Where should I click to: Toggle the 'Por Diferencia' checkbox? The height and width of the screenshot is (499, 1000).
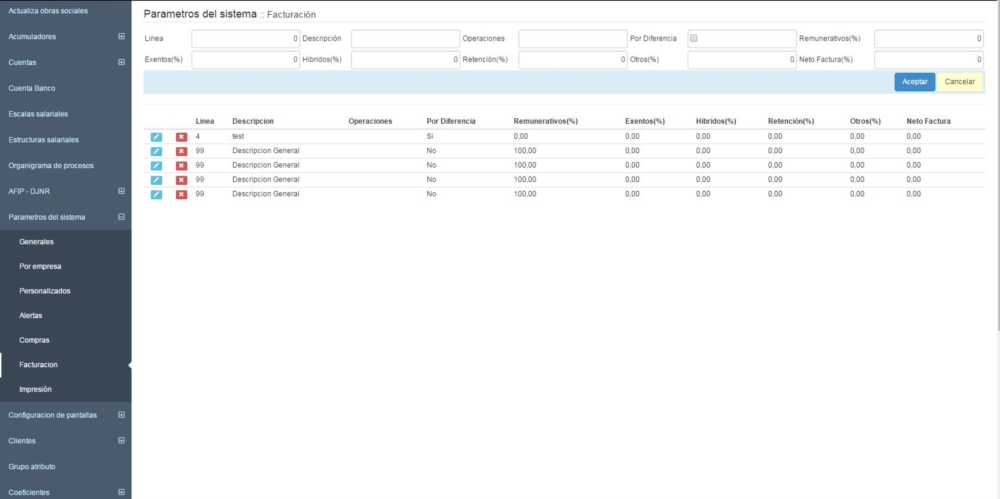(693, 38)
